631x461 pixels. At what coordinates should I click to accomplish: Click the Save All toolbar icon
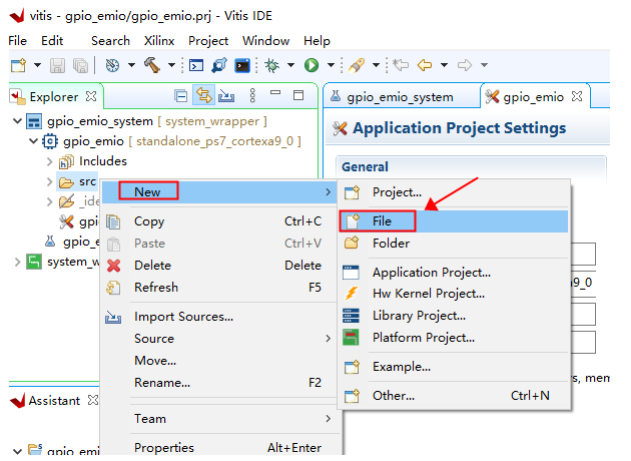point(80,65)
